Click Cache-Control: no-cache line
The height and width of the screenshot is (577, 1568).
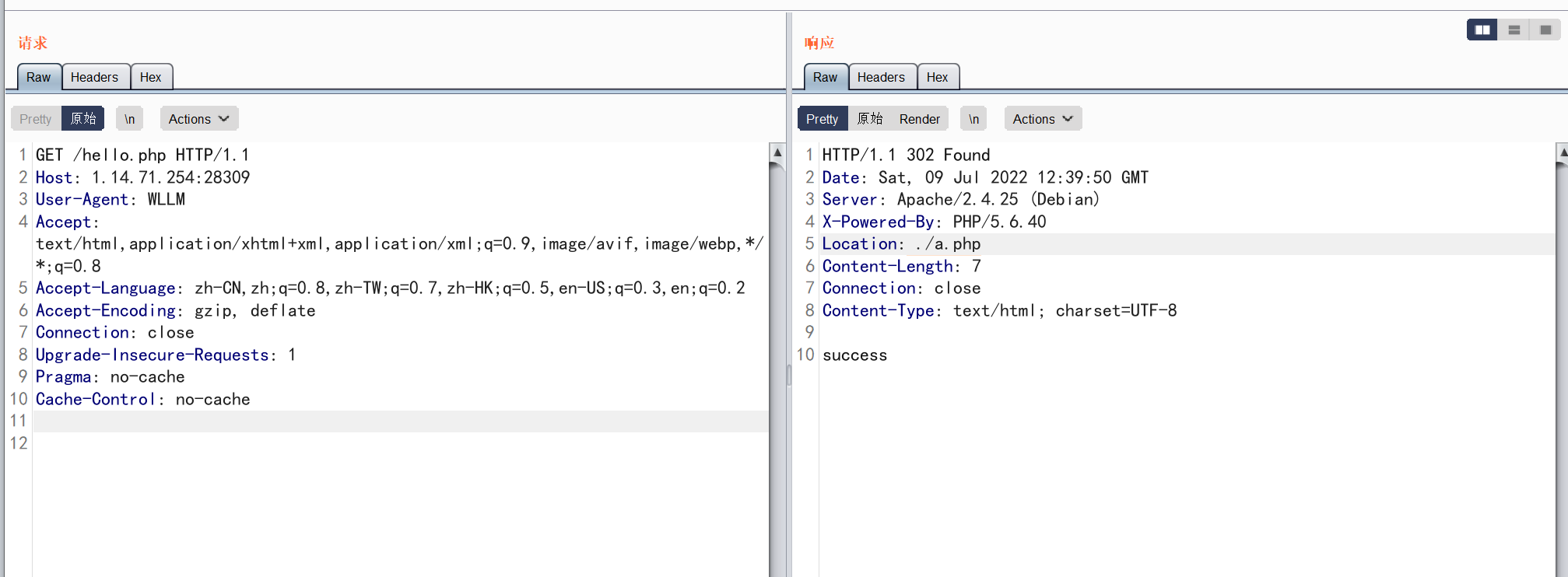(x=143, y=399)
